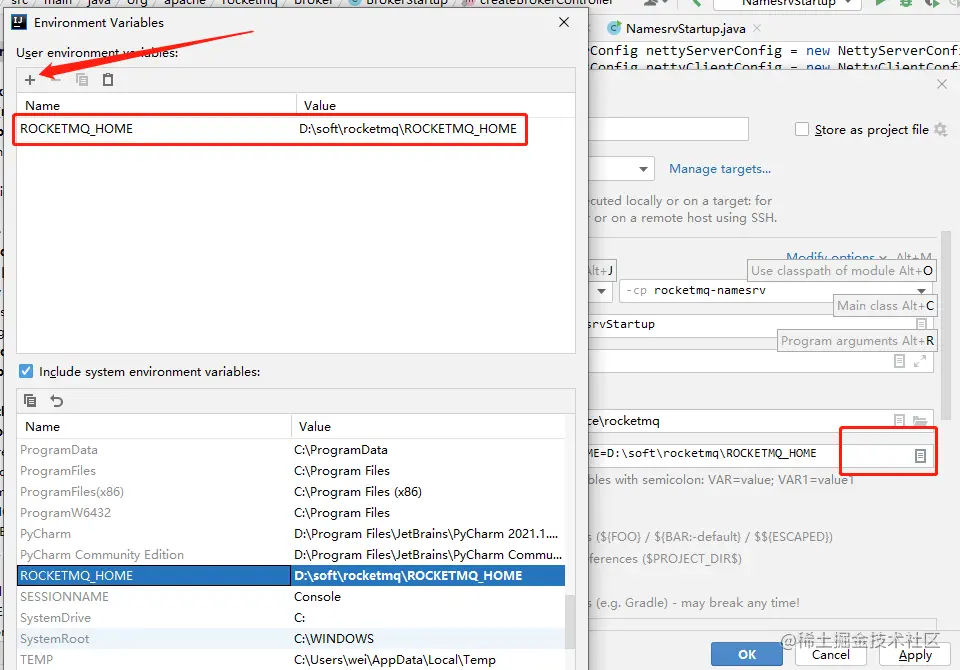Switch to NamesrvStartup.java editor tab
Viewport: 960px width, 670px height.
[685, 28]
